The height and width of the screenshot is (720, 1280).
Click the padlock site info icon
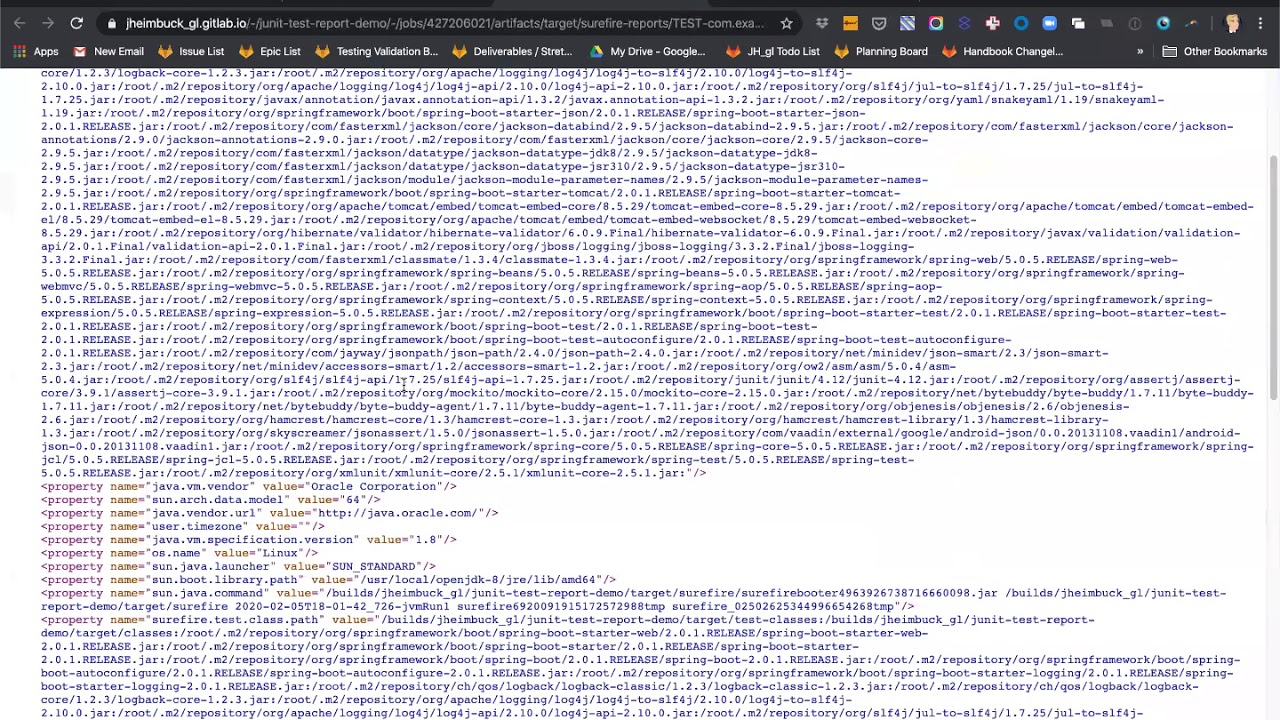112,23
